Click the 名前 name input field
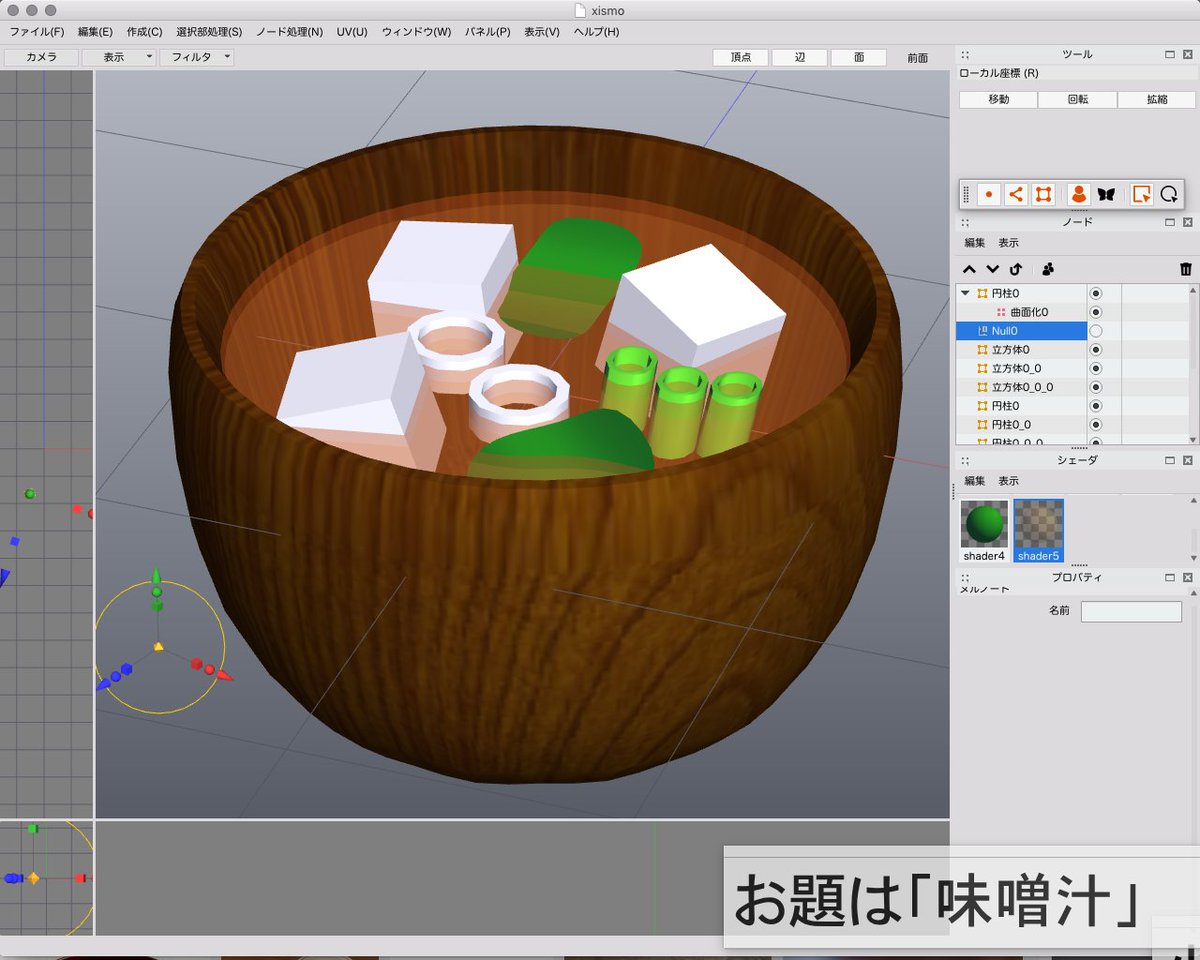The width and height of the screenshot is (1200, 960). 1131,611
